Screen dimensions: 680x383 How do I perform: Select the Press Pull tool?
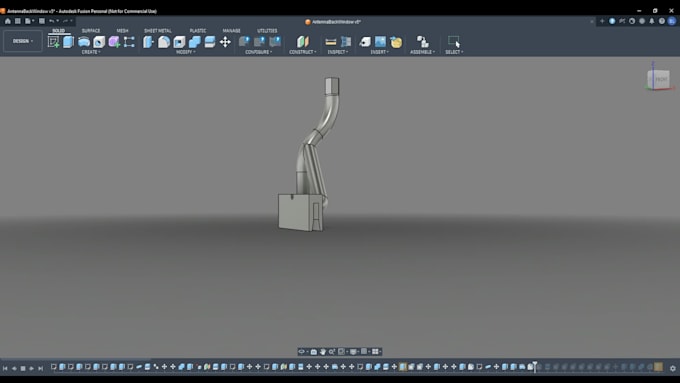pos(148,42)
